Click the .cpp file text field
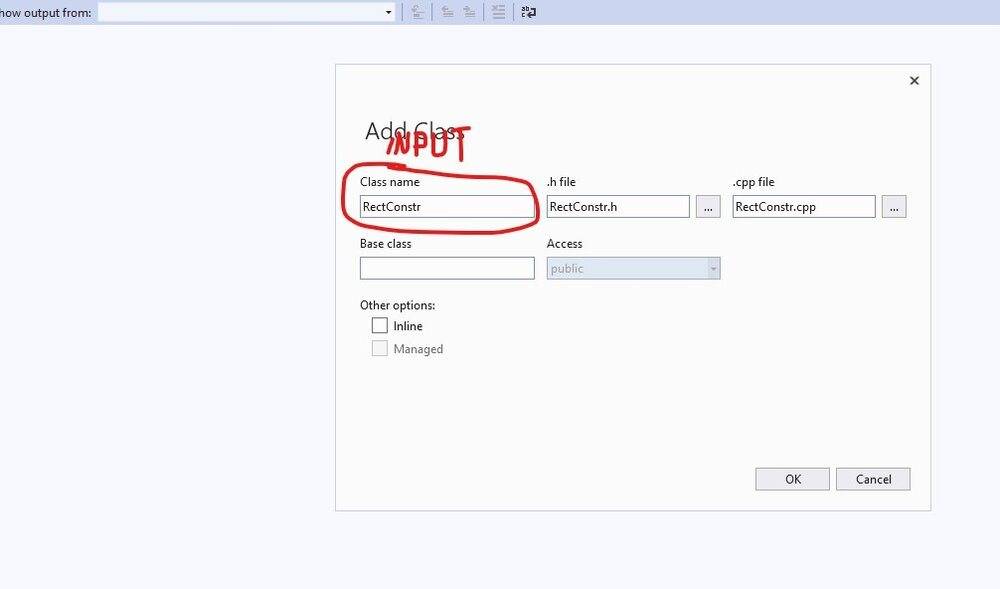This screenshot has width=1000, height=589. point(804,207)
